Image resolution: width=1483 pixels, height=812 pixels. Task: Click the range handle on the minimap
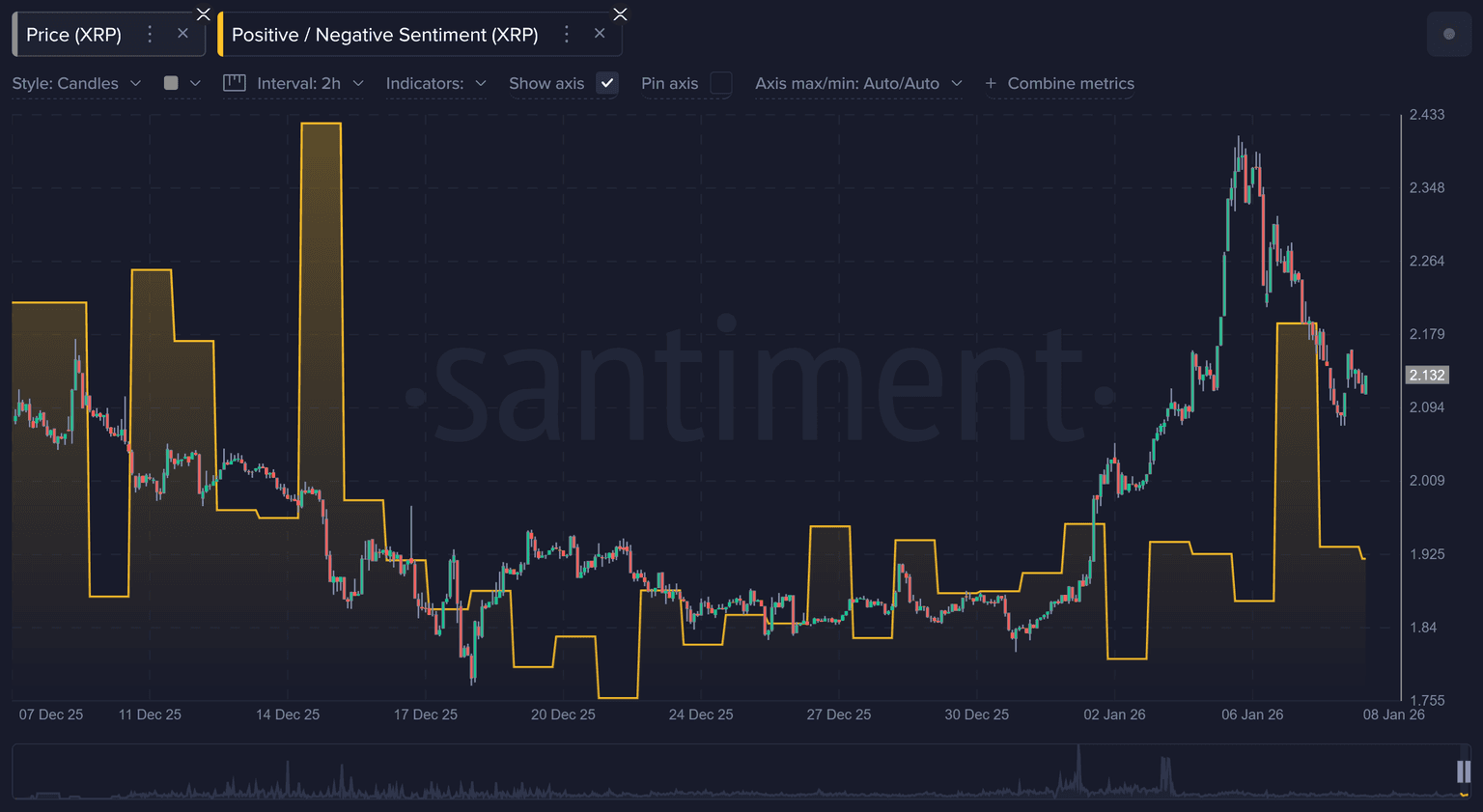coord(1463,770)
